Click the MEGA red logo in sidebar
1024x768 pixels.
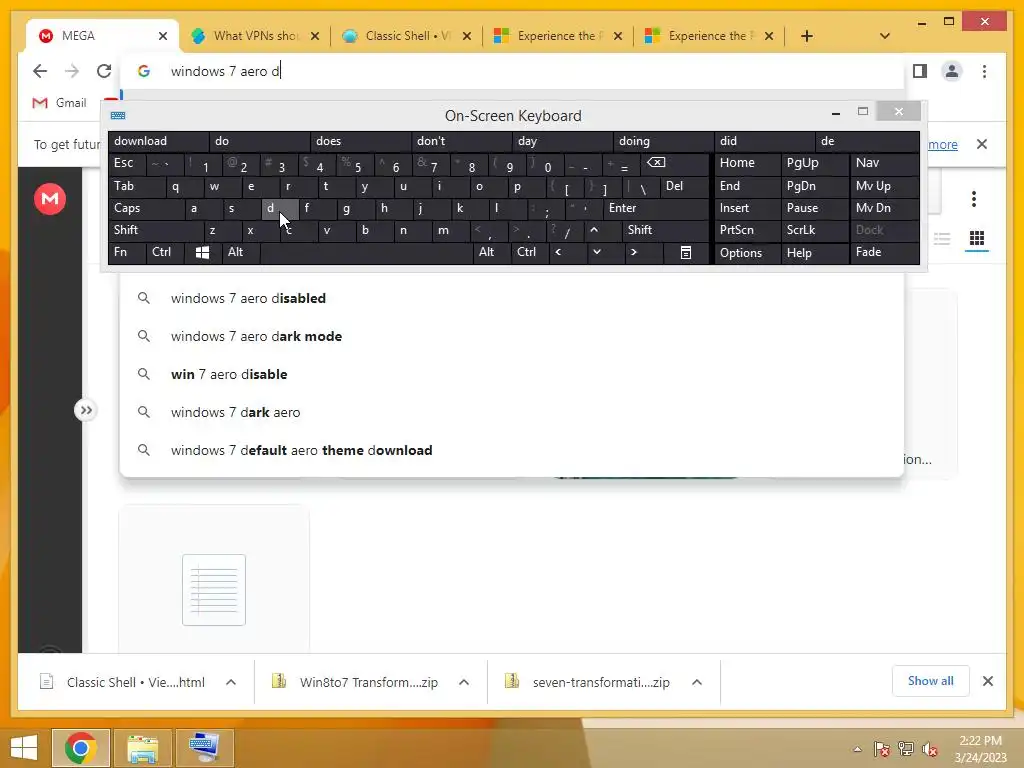click(50, 199)
